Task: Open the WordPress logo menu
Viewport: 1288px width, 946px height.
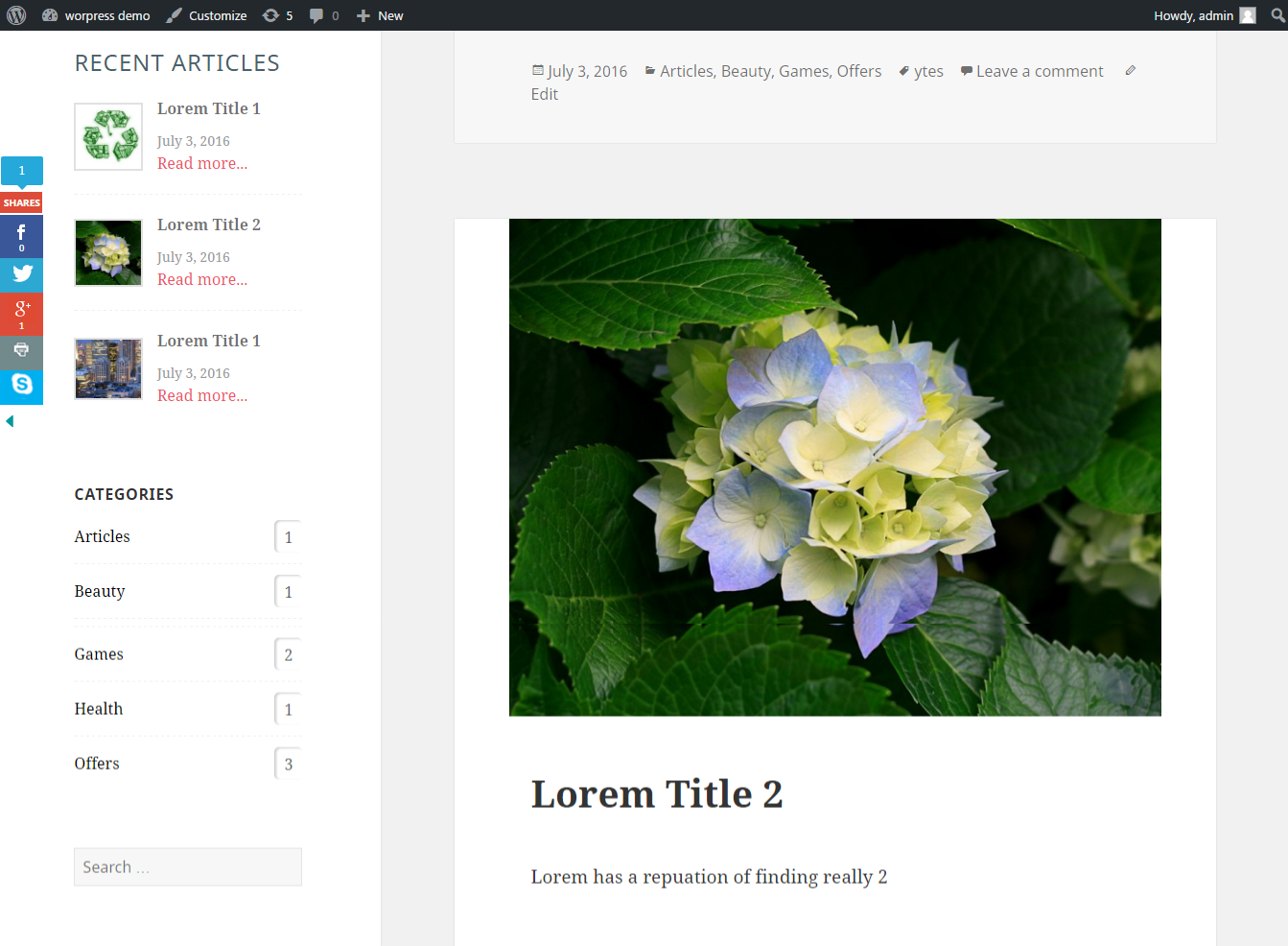Action: (x=16, y=15)
